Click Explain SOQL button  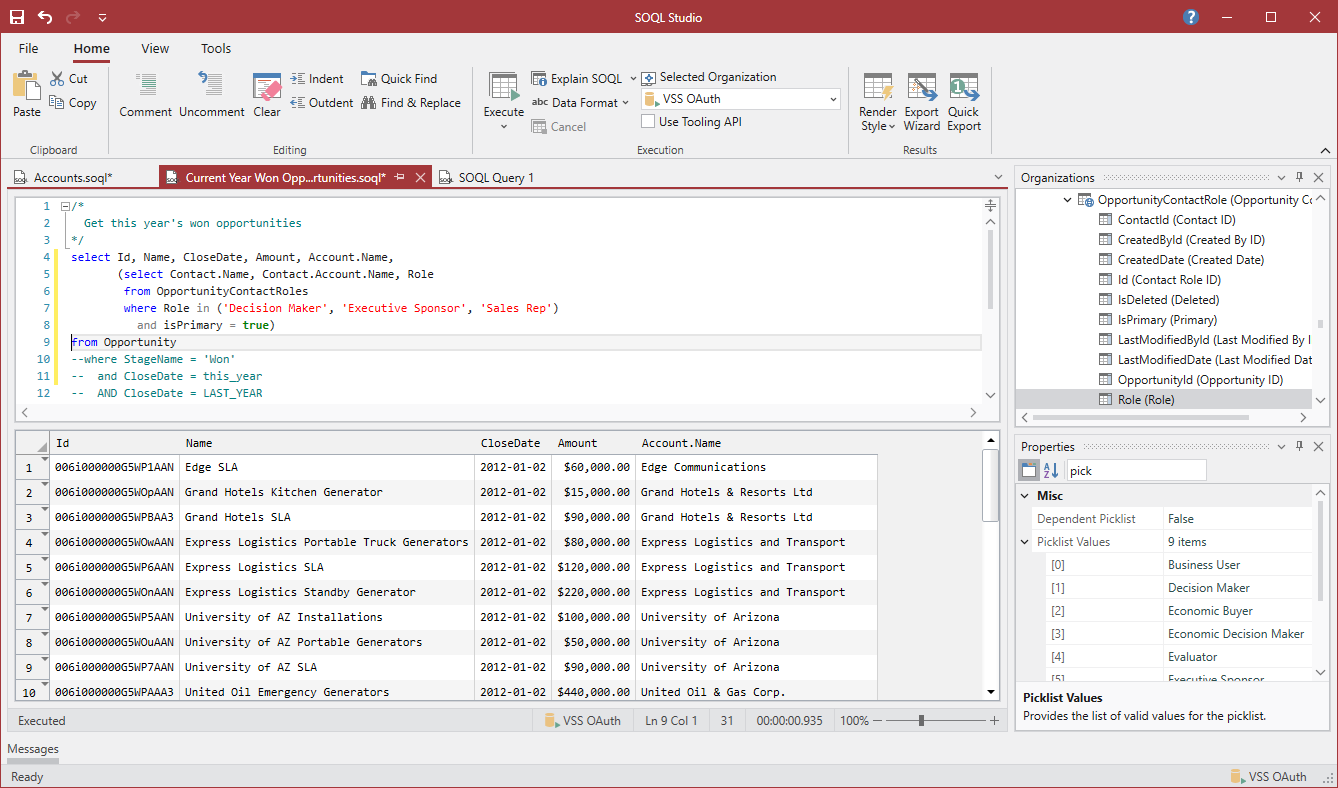click(x=576, y=79)
